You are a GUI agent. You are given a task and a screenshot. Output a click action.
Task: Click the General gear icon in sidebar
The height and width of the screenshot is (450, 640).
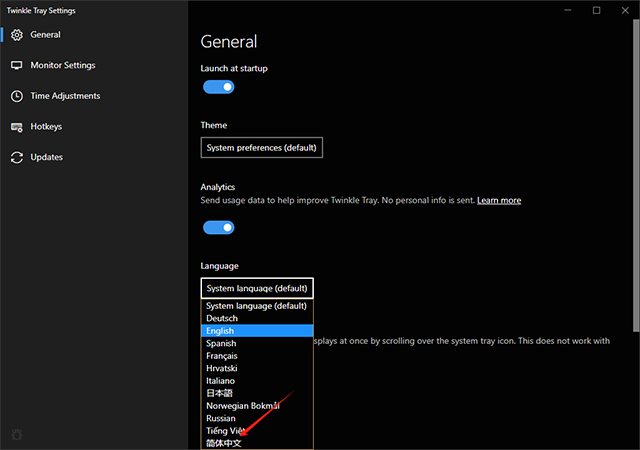(17, 35)
